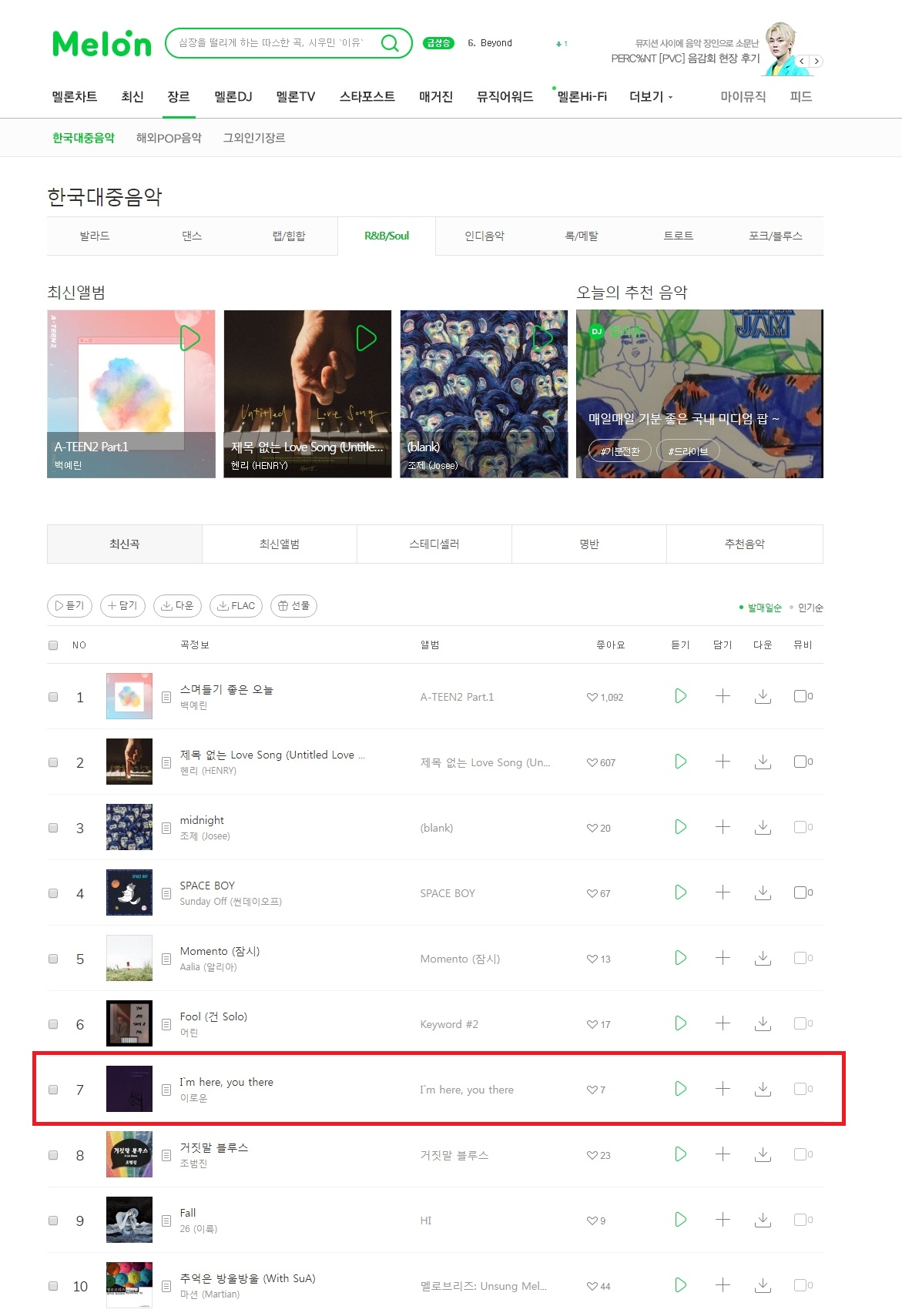Click the search magnifier icon

[x=391, y=43]
